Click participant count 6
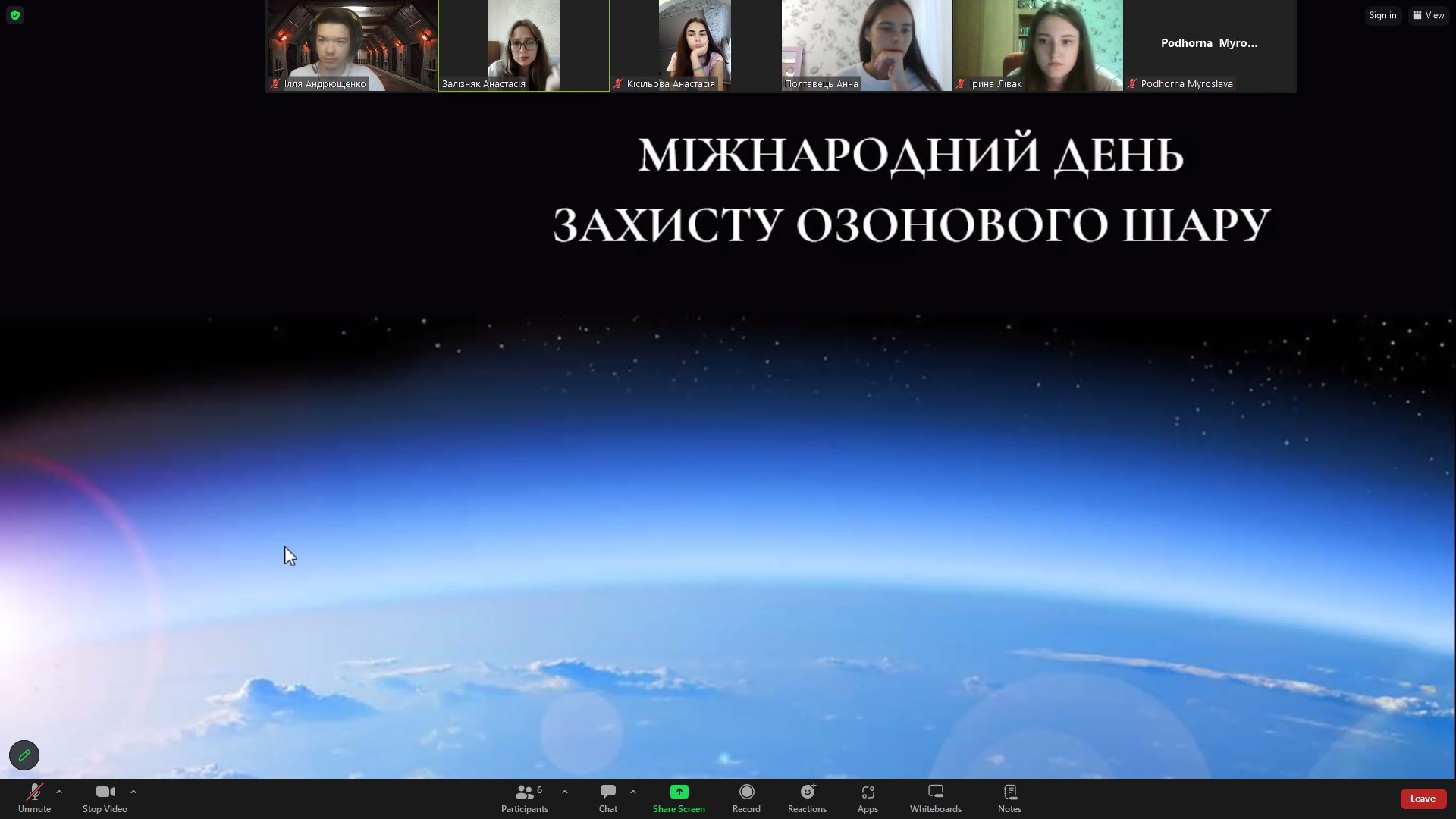Image resolution: width=1456 pixels, height=819 pixels. 539,790
